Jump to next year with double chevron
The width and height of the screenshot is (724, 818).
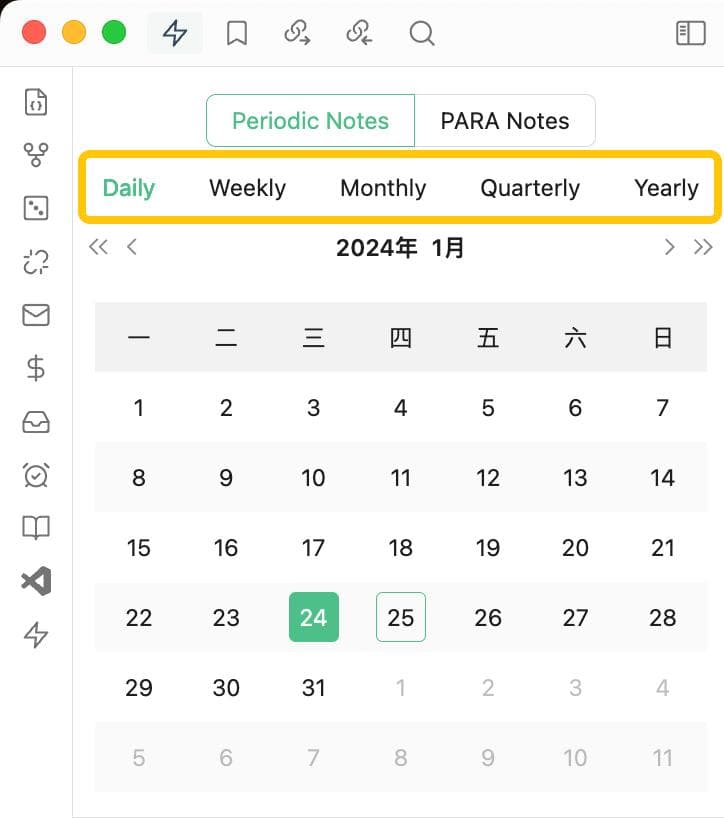click(703, 247)
